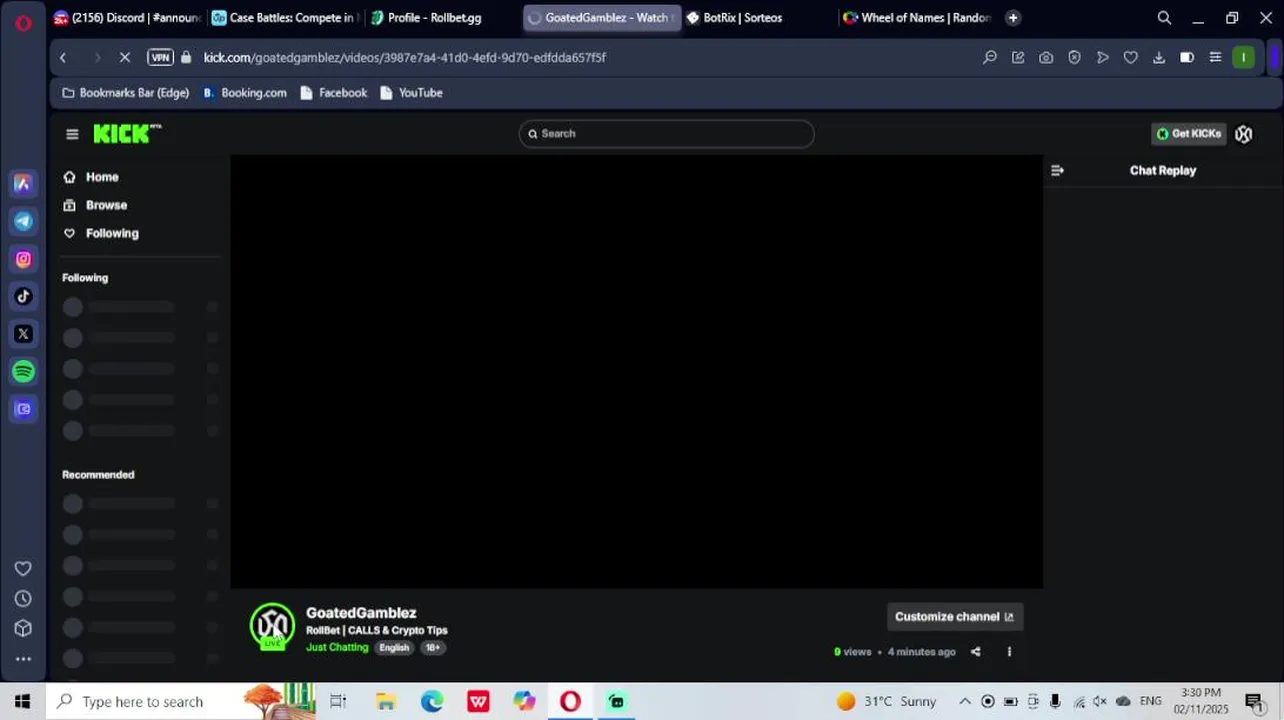Click the 18+ tag
The height and width of the screenshot is (720, 1284).
click(432, 648)
